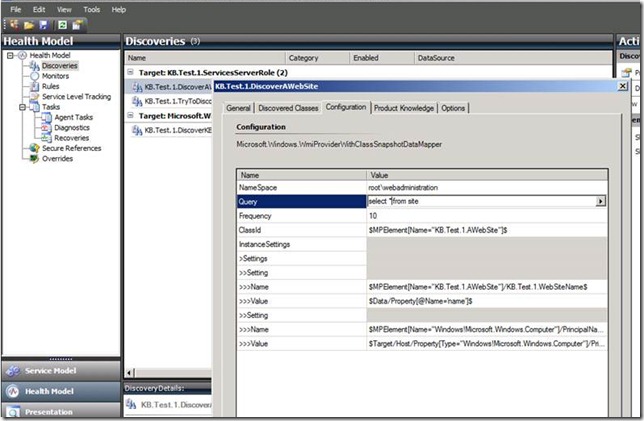Screen dimensions: 644x421
Task: Open the Tools menu
Action: [91, 9]
